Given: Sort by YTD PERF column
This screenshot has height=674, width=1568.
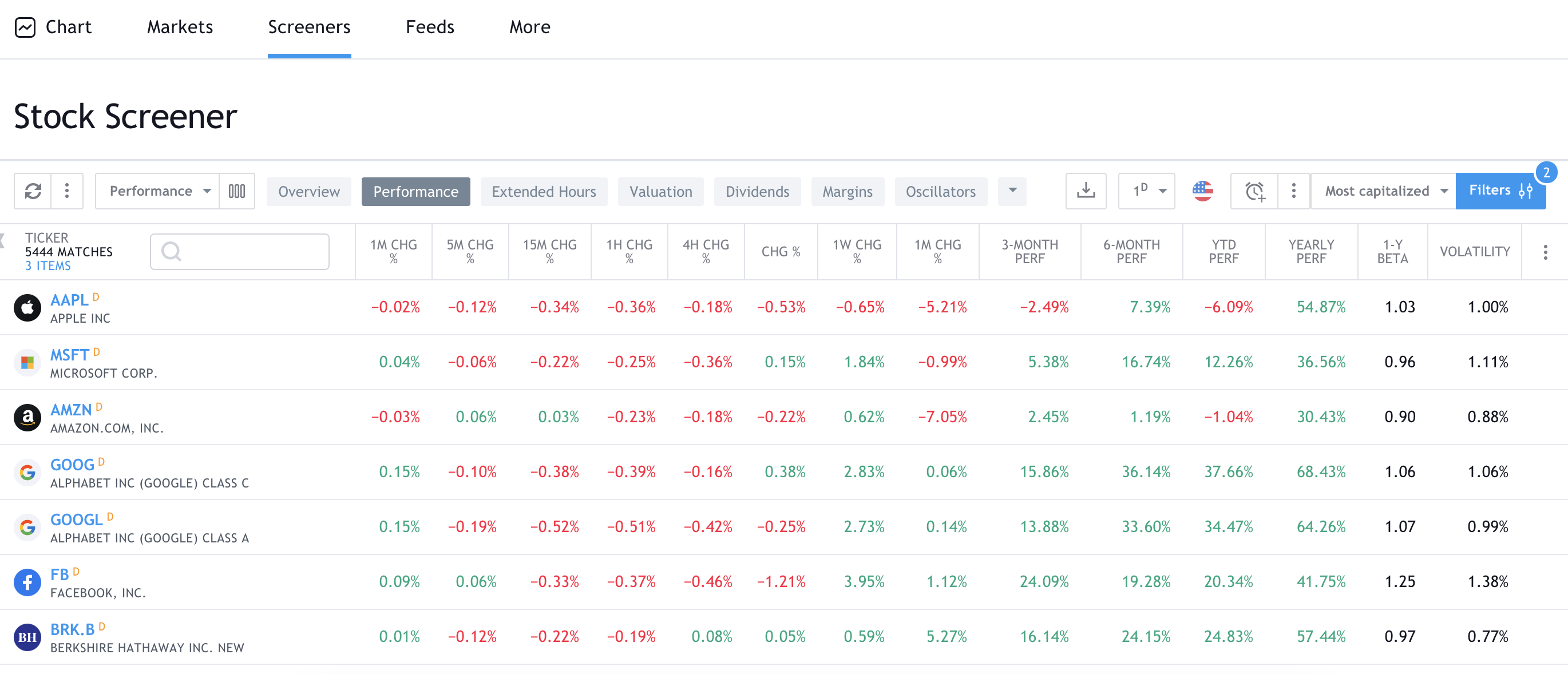Looking at the screenshot, I should click(x=1223, y=252).
